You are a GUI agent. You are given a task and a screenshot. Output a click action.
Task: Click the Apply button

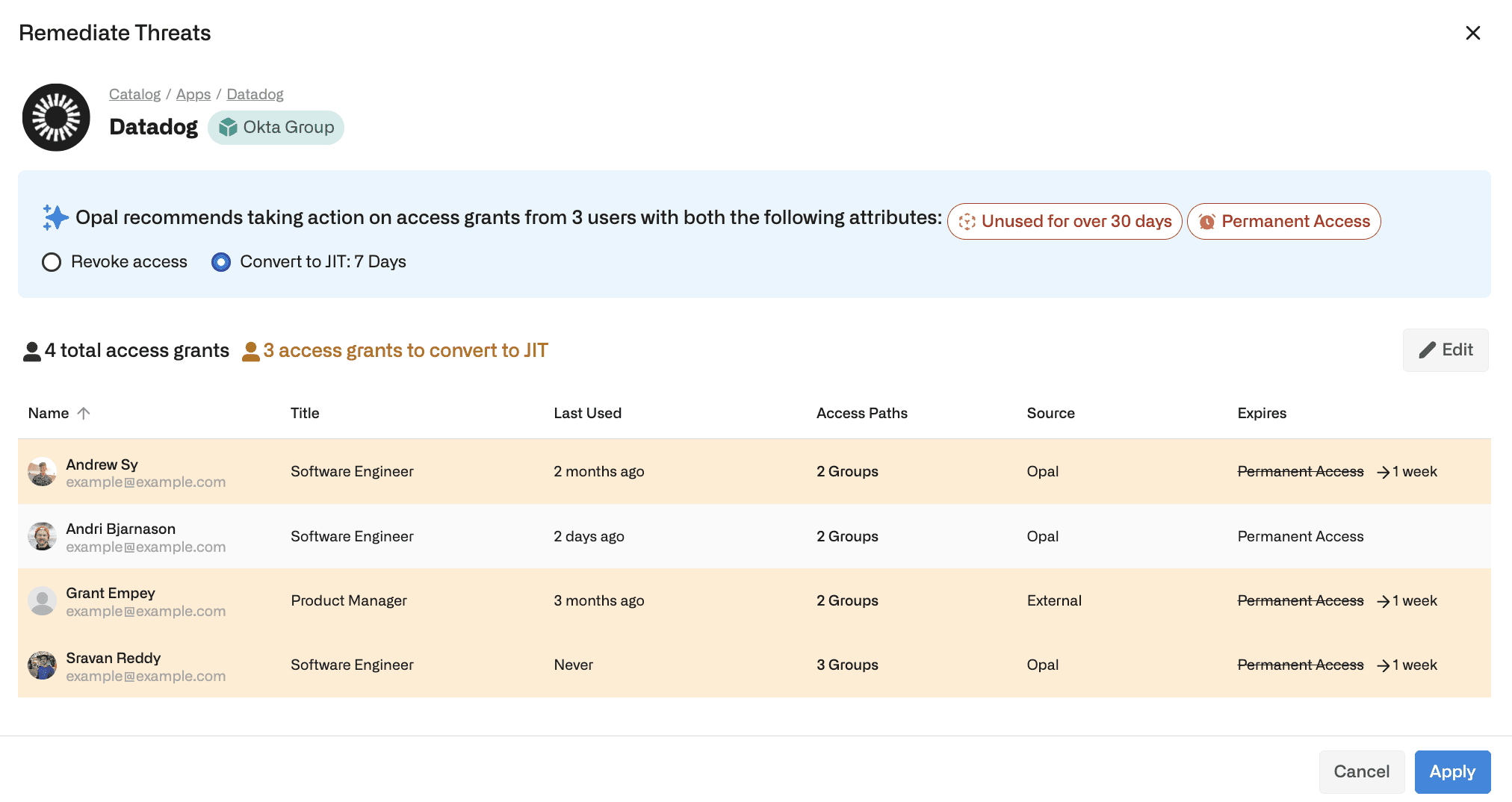point(1452,771)
